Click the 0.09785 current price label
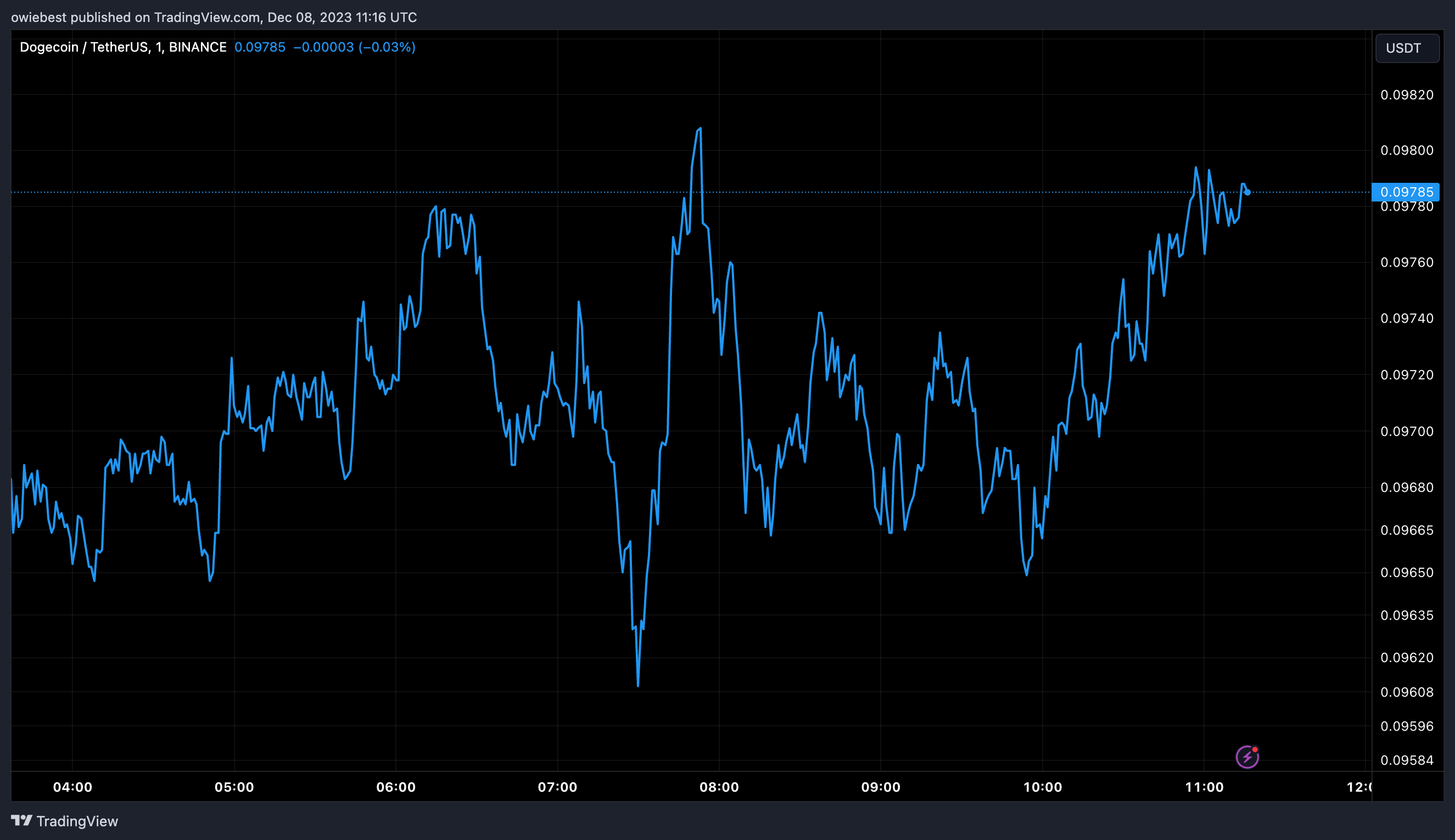1455x840 pixels. click(x=1406, y=192)
